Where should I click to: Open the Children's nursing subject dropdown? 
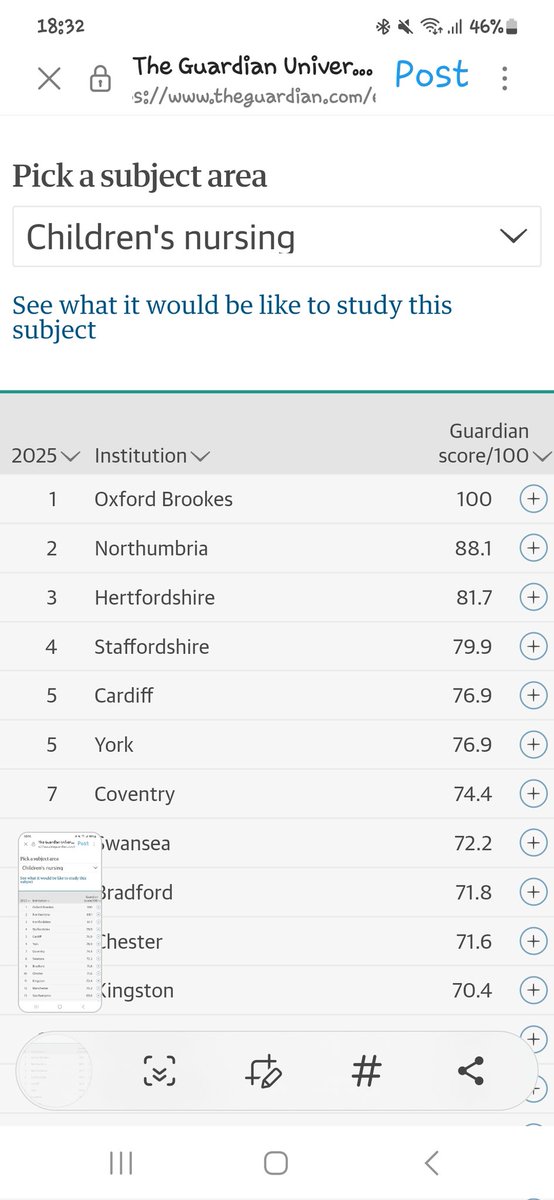click(x=277, y=237)
